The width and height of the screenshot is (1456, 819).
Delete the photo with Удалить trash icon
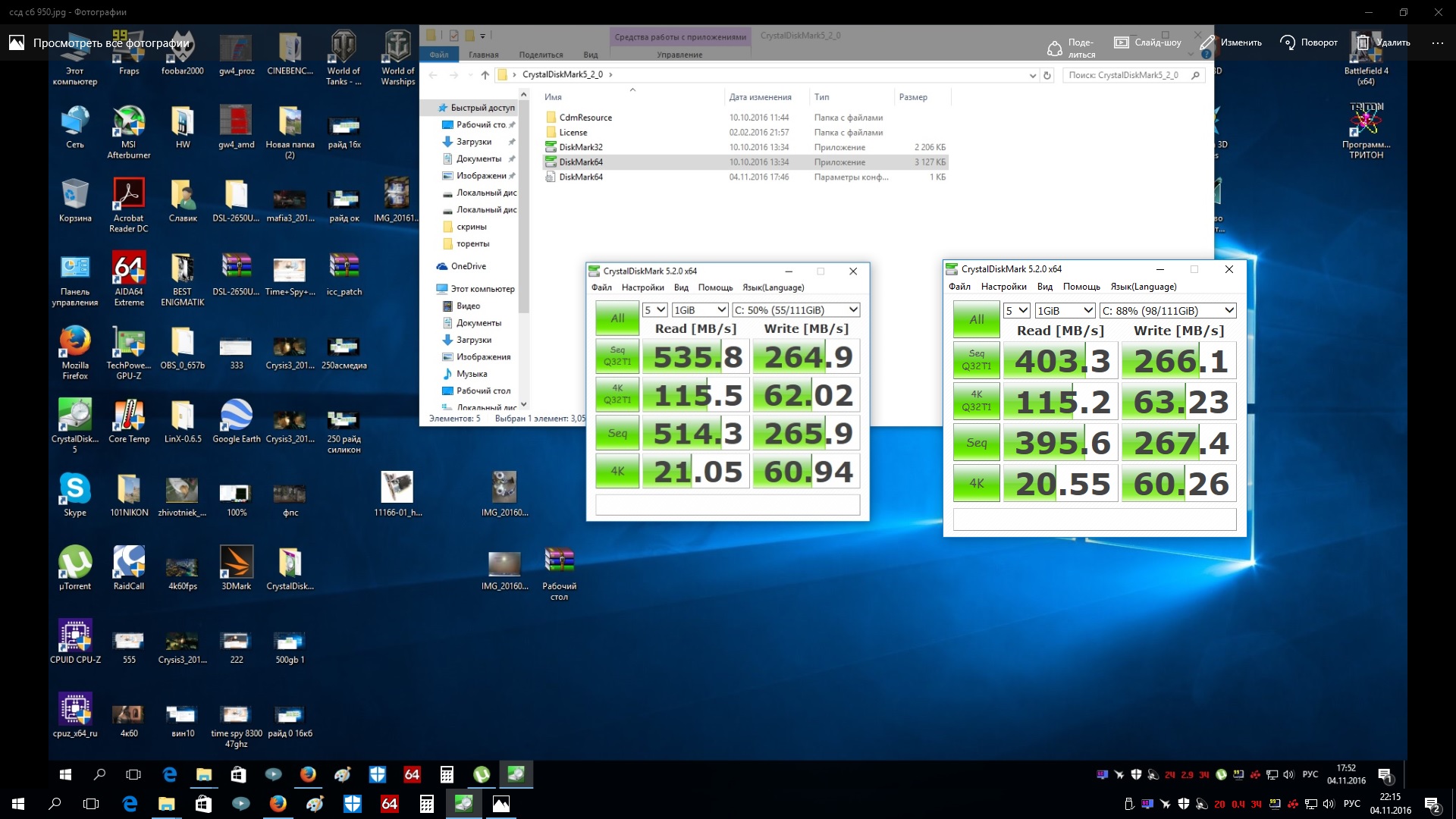[1363, 42]
